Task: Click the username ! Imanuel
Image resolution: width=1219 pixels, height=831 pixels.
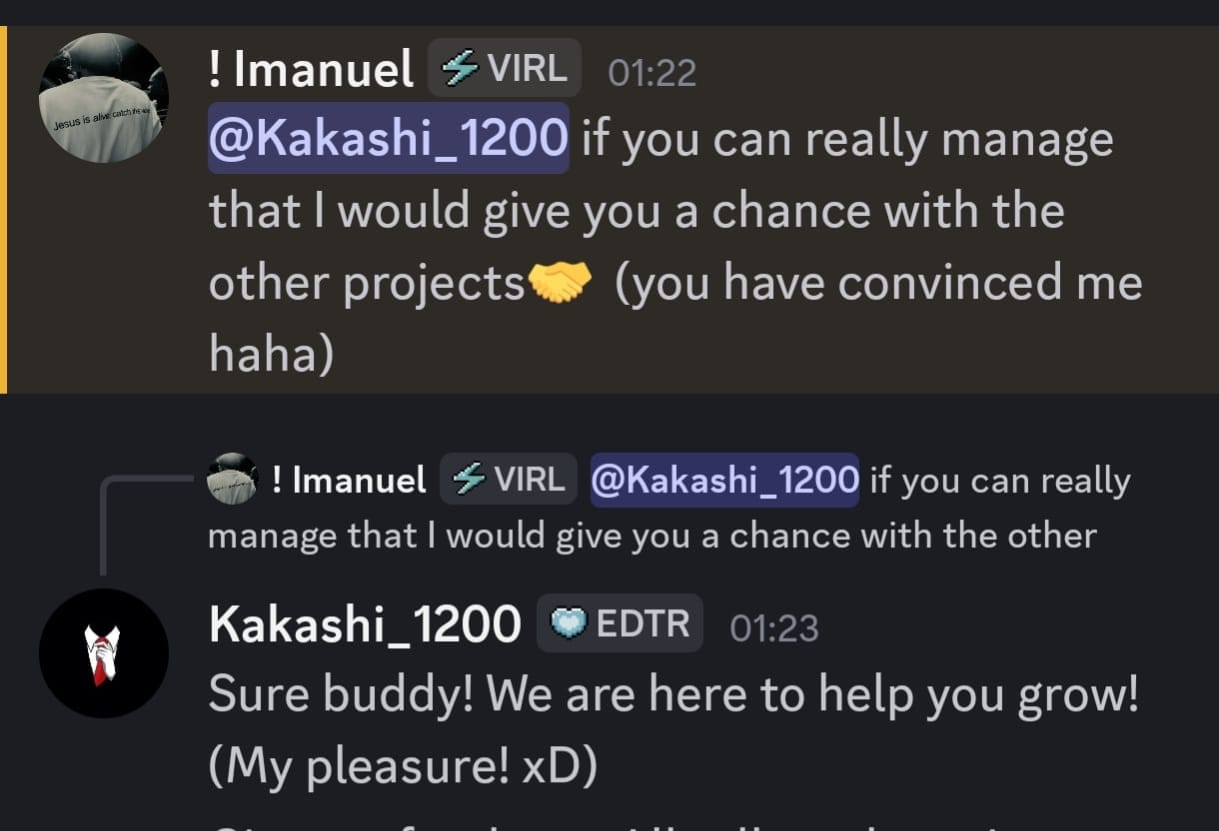Action: click(x=310, y=66)
